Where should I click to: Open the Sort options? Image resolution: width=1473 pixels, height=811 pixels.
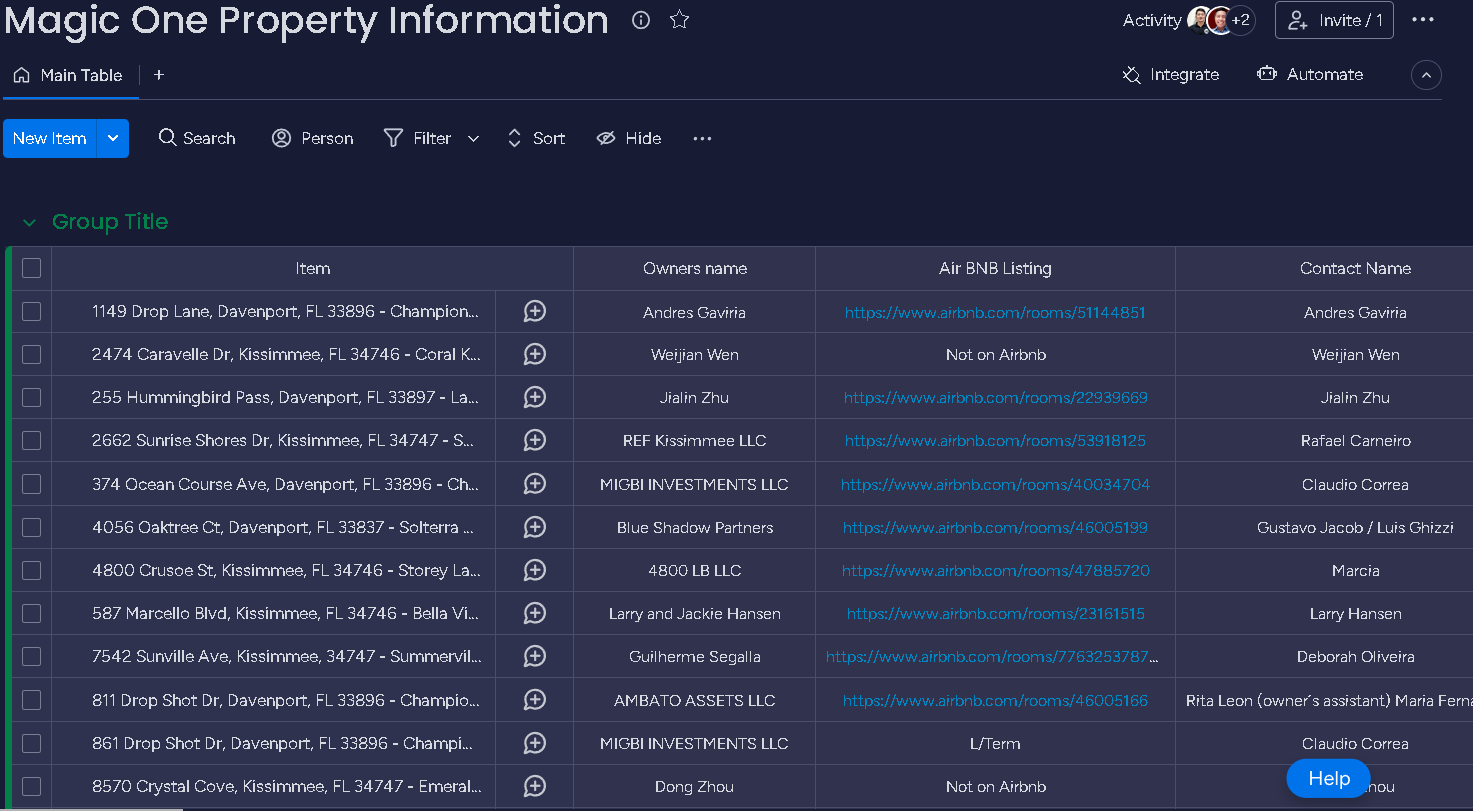[536, 139]
